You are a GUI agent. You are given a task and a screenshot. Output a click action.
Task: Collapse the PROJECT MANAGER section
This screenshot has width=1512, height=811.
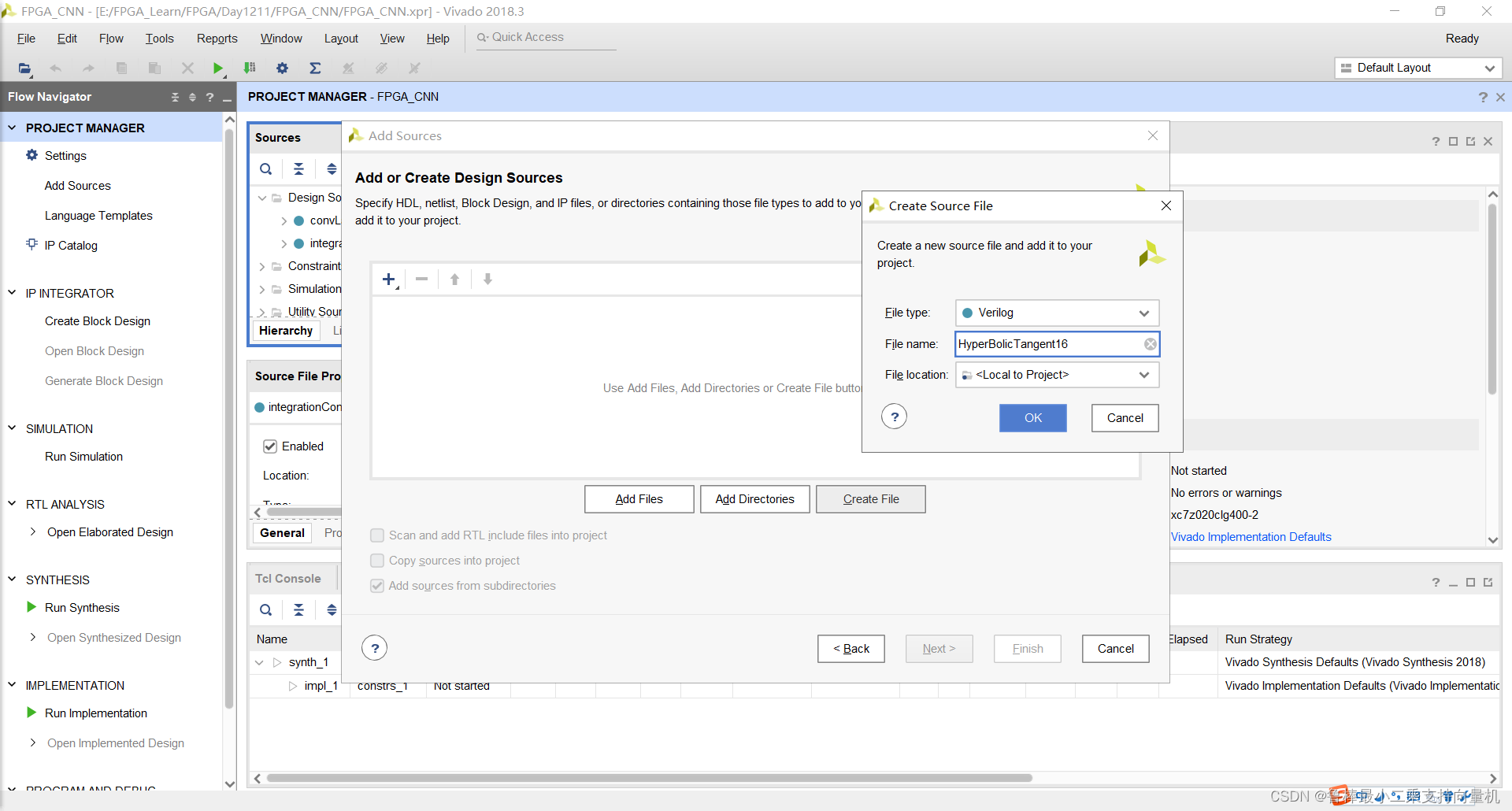12,127
